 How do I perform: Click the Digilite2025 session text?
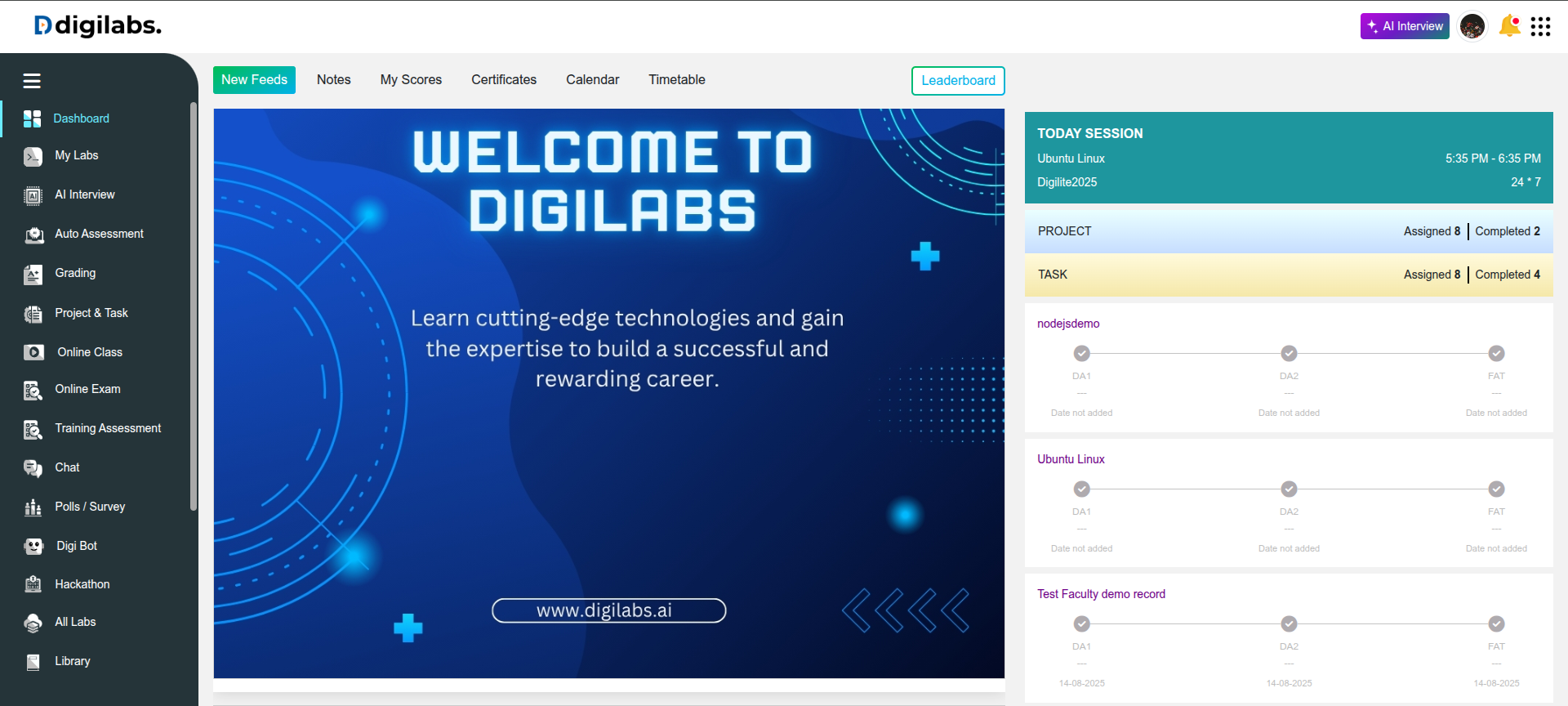pyautogui.click(x=1067, y=182)
